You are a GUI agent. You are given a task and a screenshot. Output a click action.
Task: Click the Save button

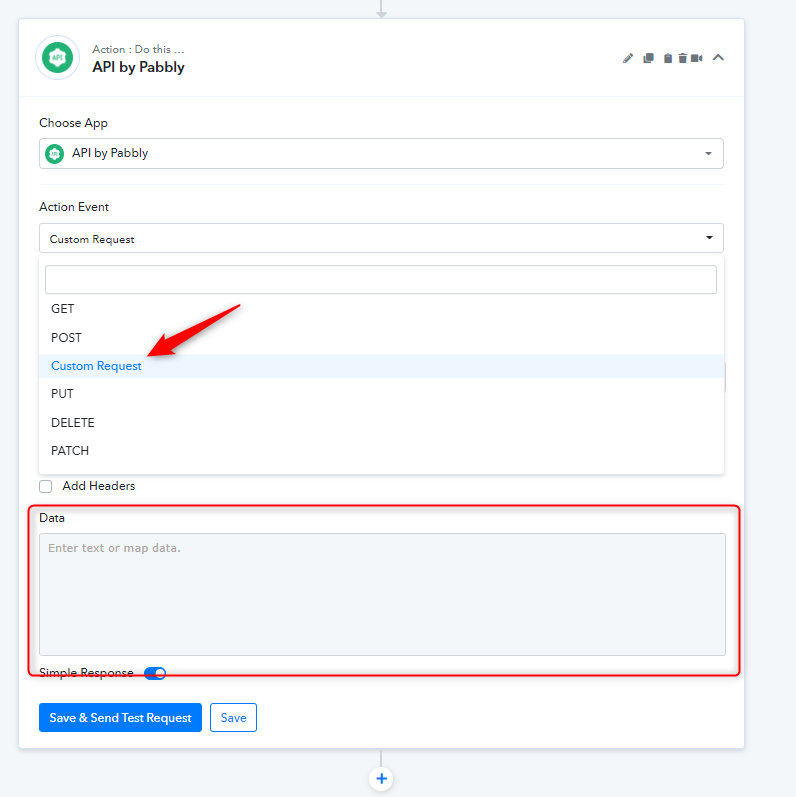click(x=233, y=718)
